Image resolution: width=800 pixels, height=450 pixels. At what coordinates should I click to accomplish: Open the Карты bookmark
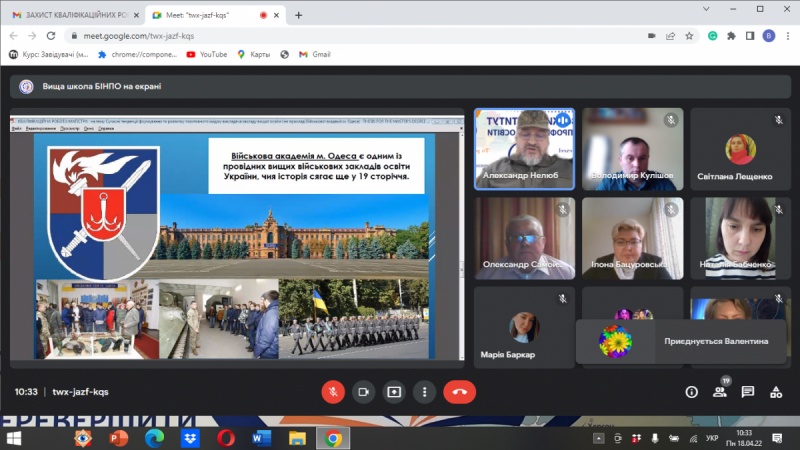coord(253,54)
